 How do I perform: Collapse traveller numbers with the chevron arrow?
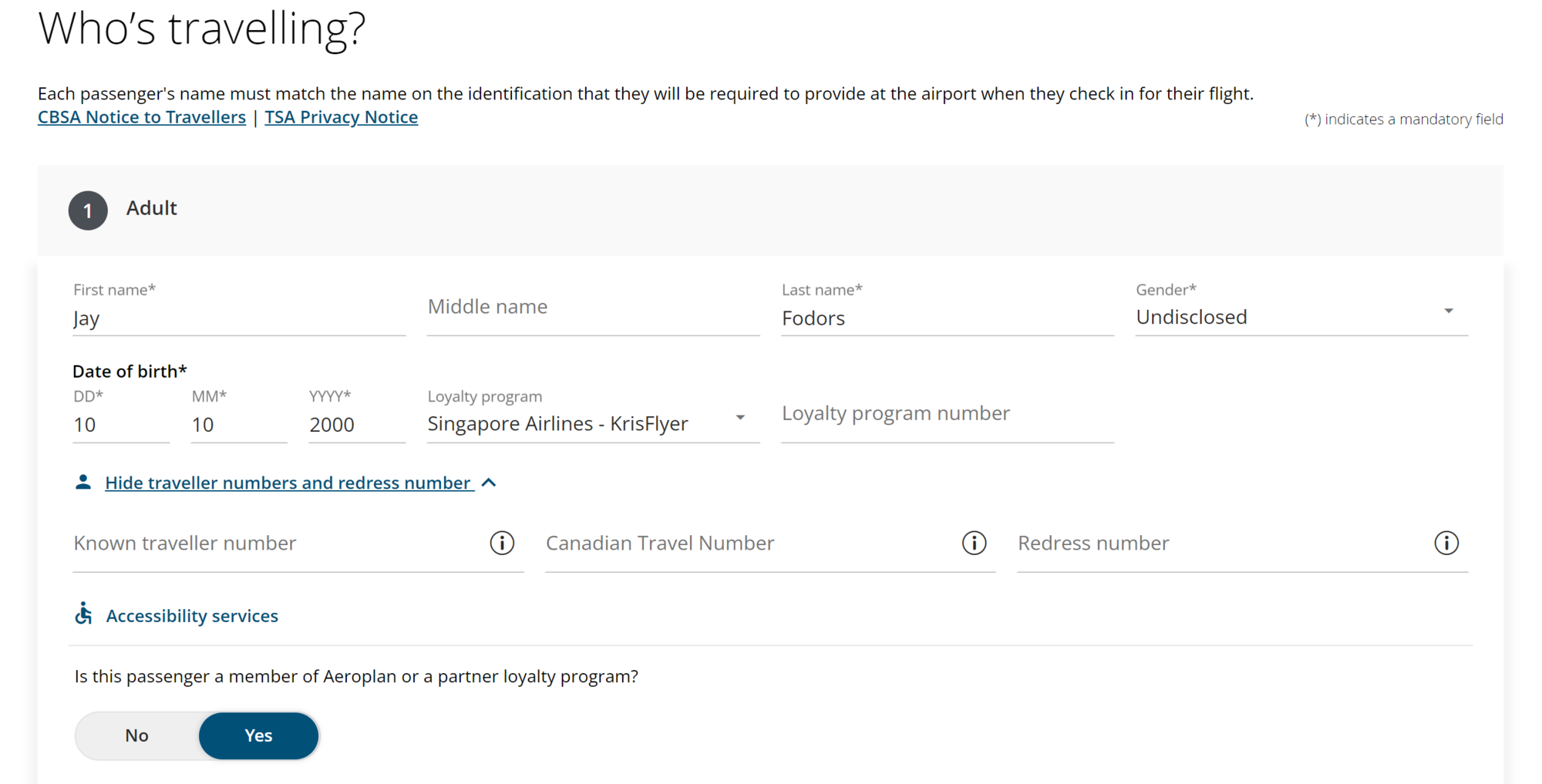pyautogui.click(x=489, y=483)
